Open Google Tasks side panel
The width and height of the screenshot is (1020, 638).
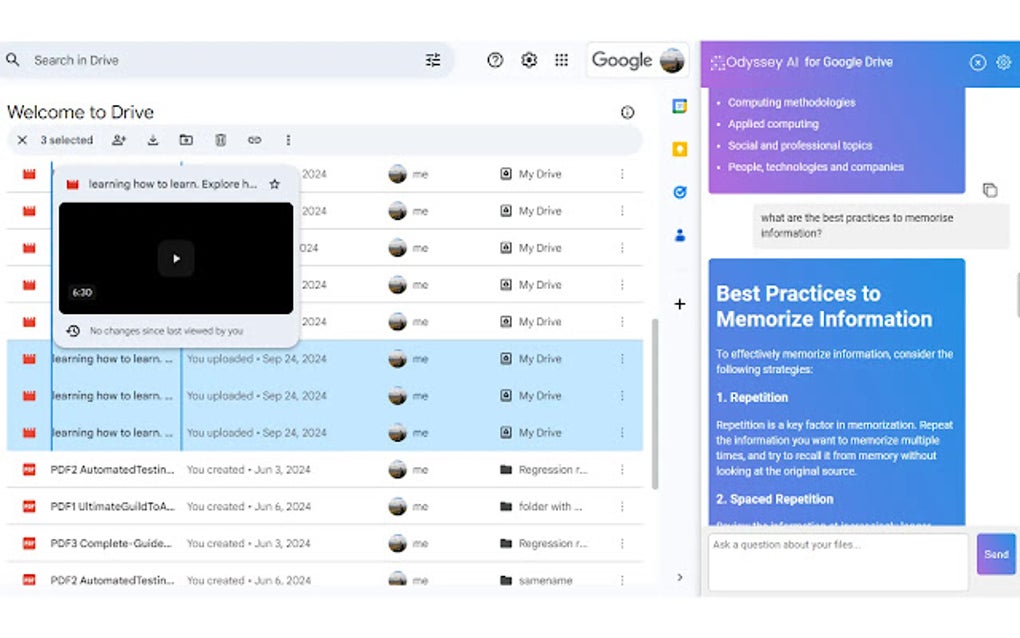click(x=680, y=192)
